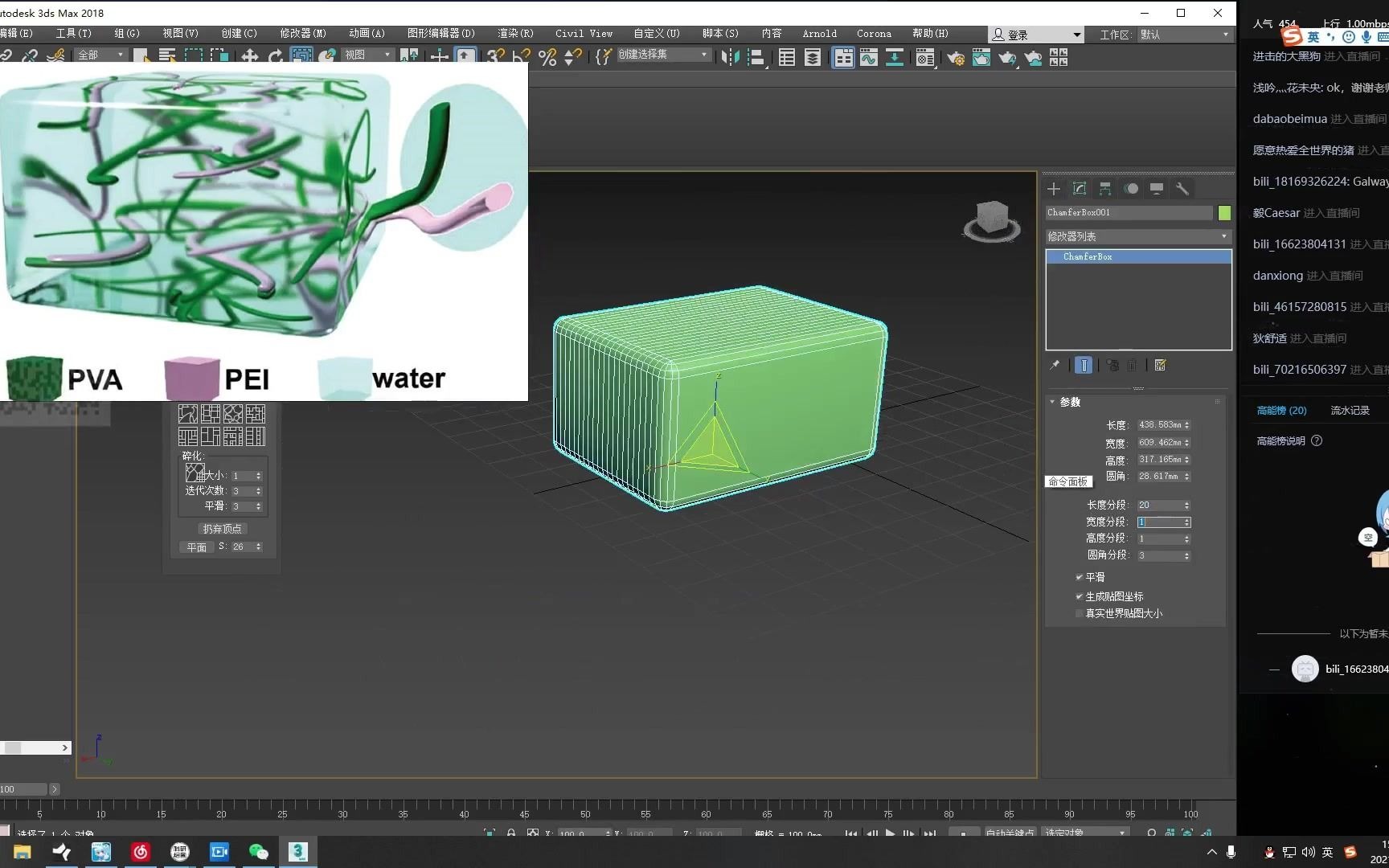The height and width of the screenshot is (868, 1389).
Task: Open the Curve Editor toolbar icon
Action: (x=869, y=58)
